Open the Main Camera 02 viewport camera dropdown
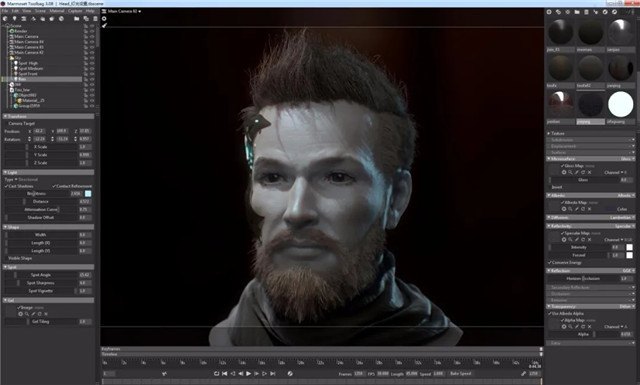Image resolution: width=640 pixels, height=385 pixels. (124, 11)
